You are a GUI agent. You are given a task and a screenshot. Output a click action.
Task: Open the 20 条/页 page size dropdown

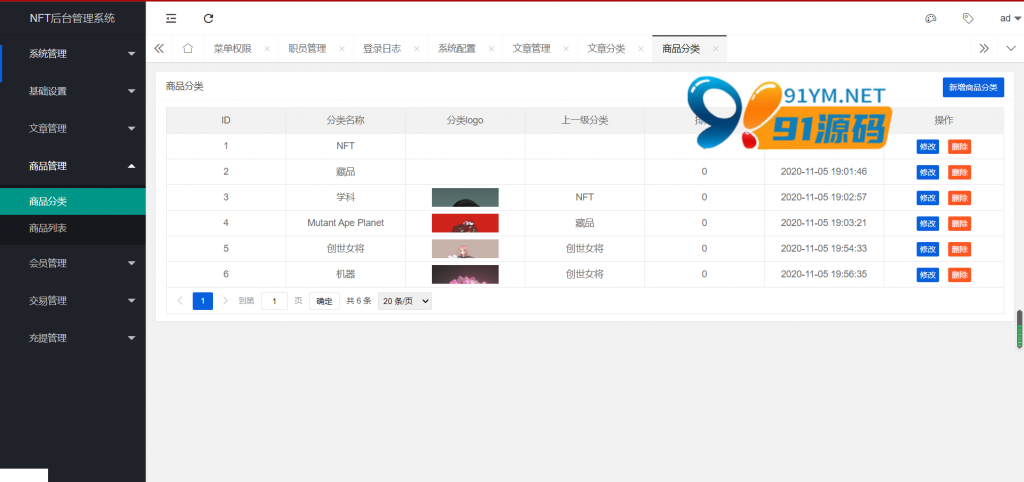pos(405,301)
